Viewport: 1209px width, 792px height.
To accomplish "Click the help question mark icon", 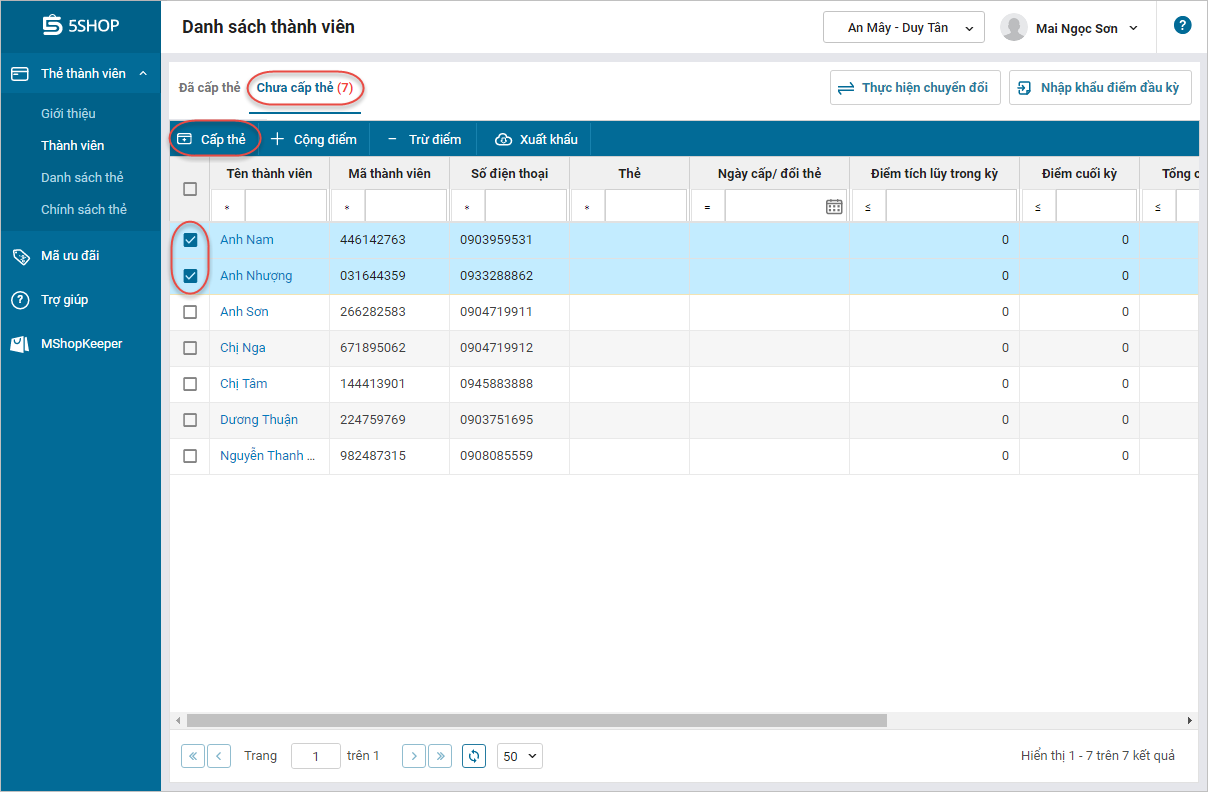I will coord(1182,26).
